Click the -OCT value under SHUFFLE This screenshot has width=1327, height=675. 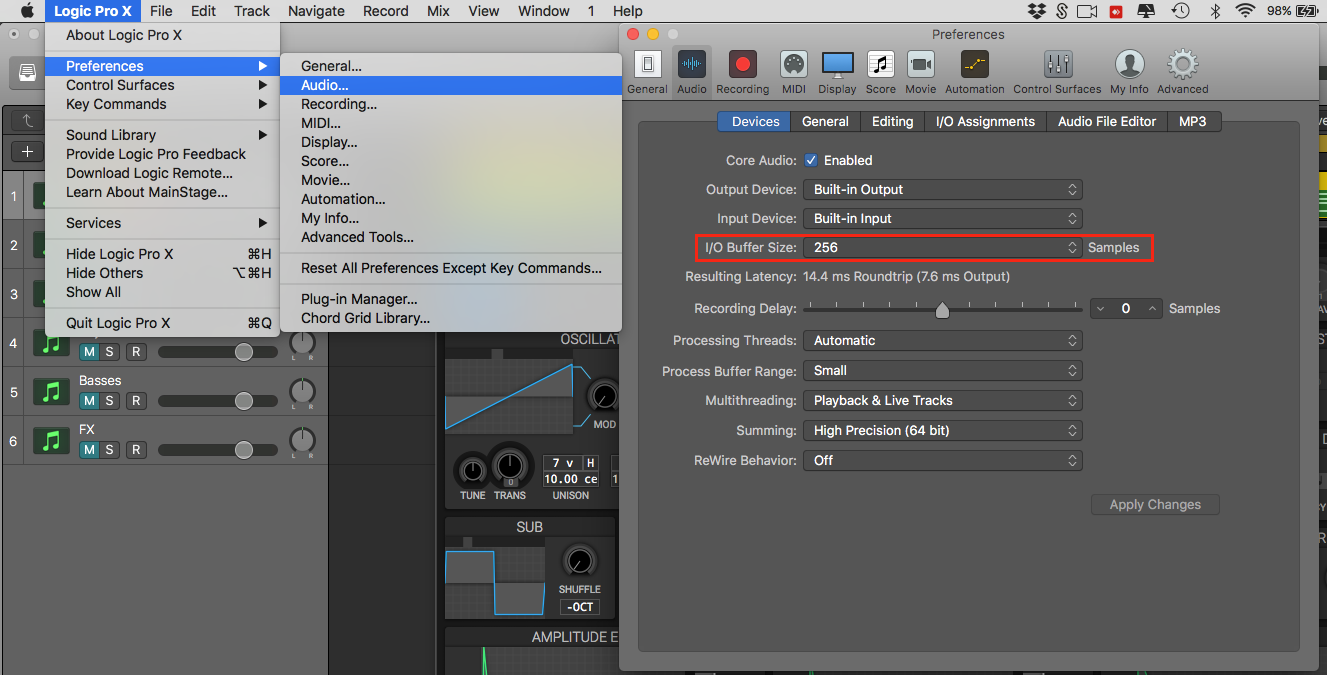click(580, 607)
